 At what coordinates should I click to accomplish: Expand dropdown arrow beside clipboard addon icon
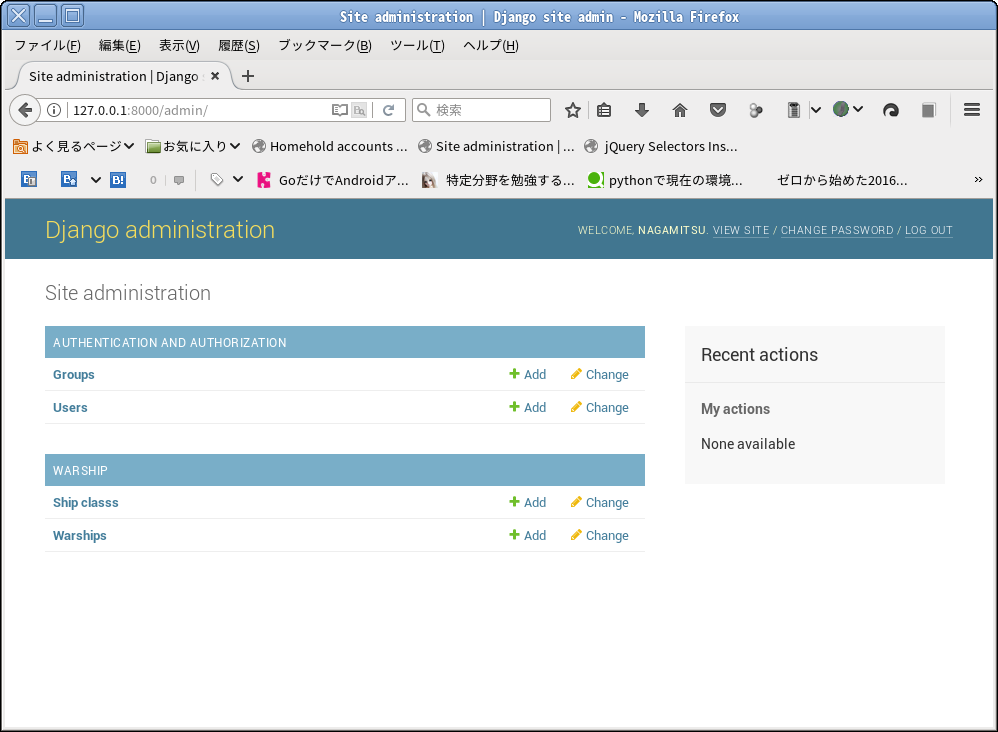pos(815,110)
